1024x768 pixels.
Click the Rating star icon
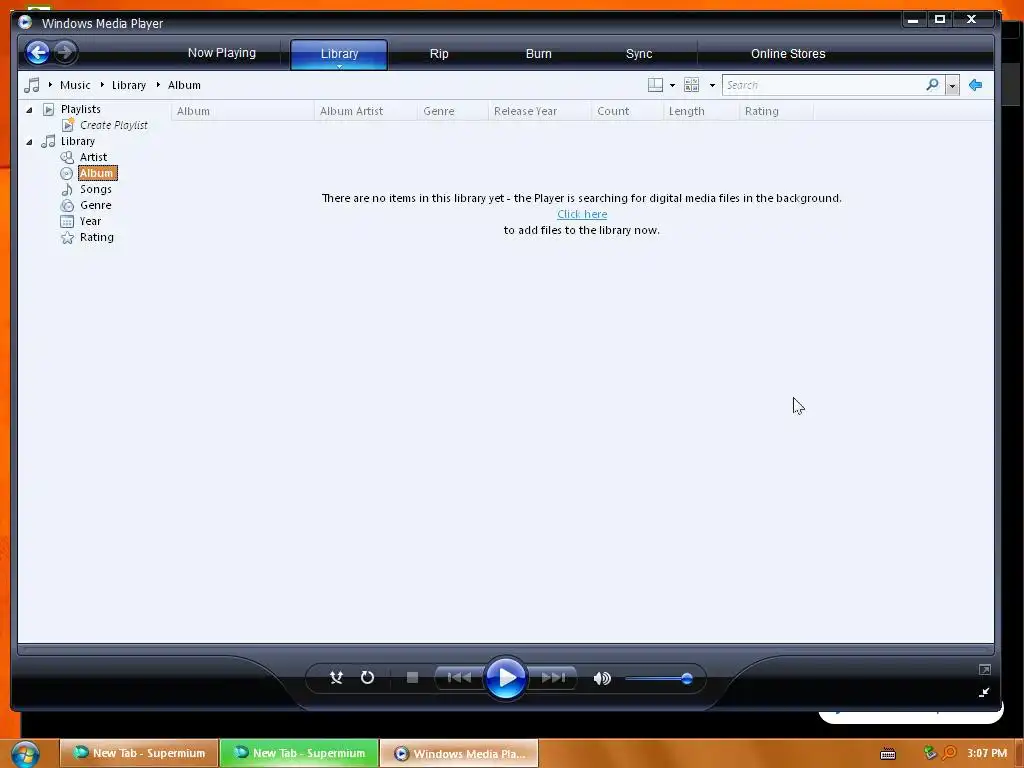tap(67, 238)
